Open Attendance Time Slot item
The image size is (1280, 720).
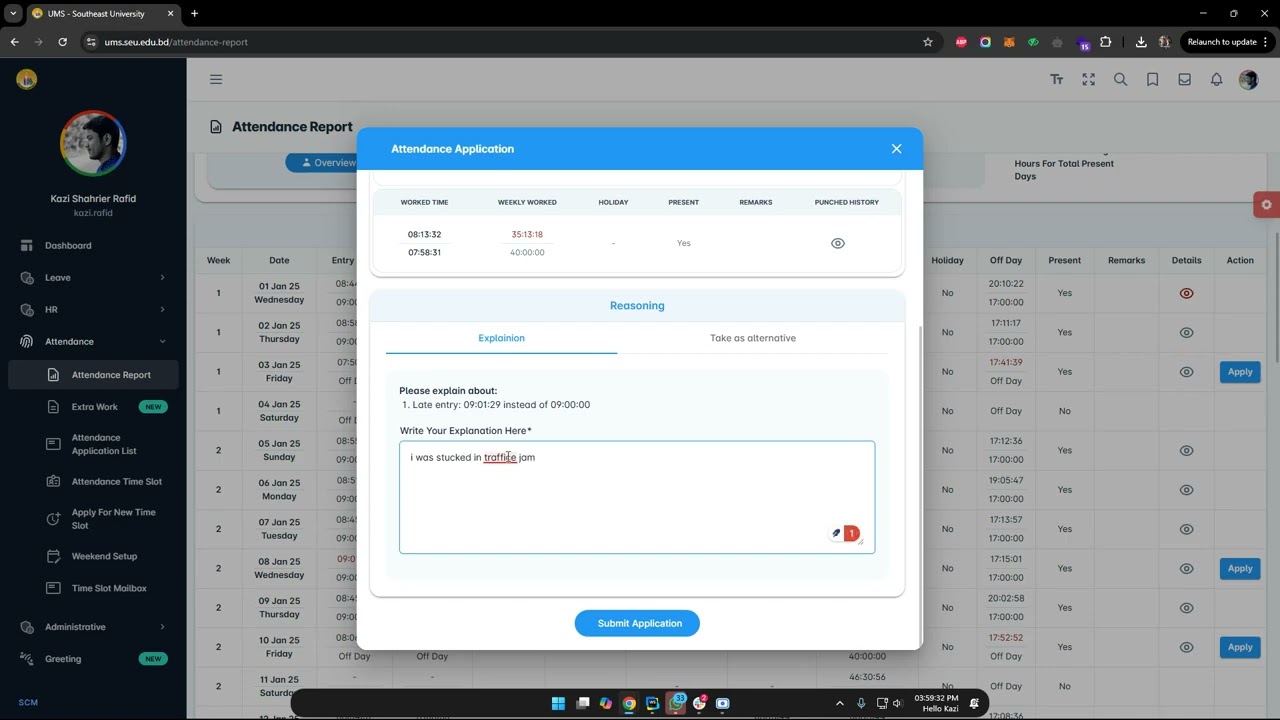point(93,481)
